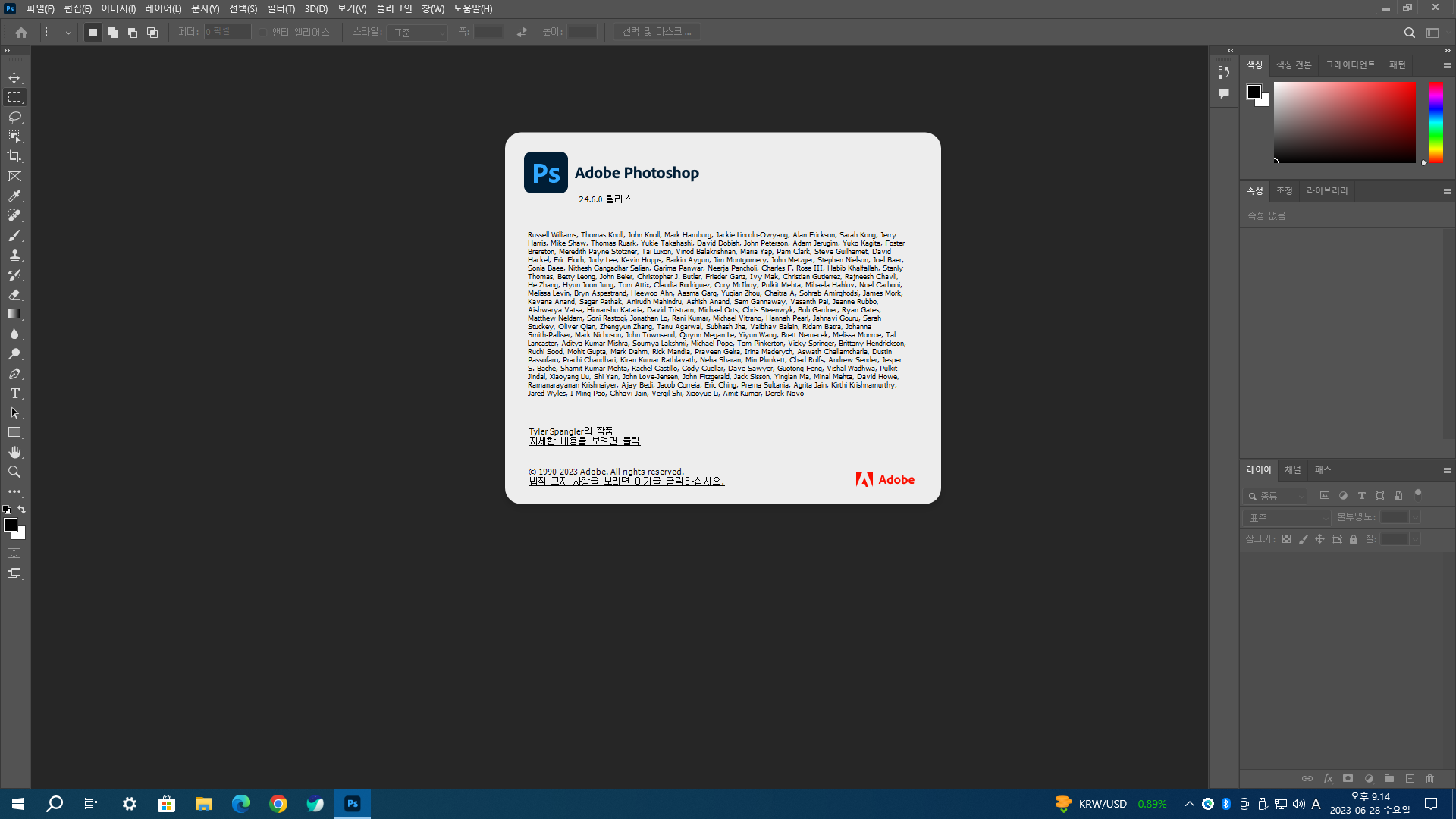
Task: Select the Zoom tool
Action: 14,472
